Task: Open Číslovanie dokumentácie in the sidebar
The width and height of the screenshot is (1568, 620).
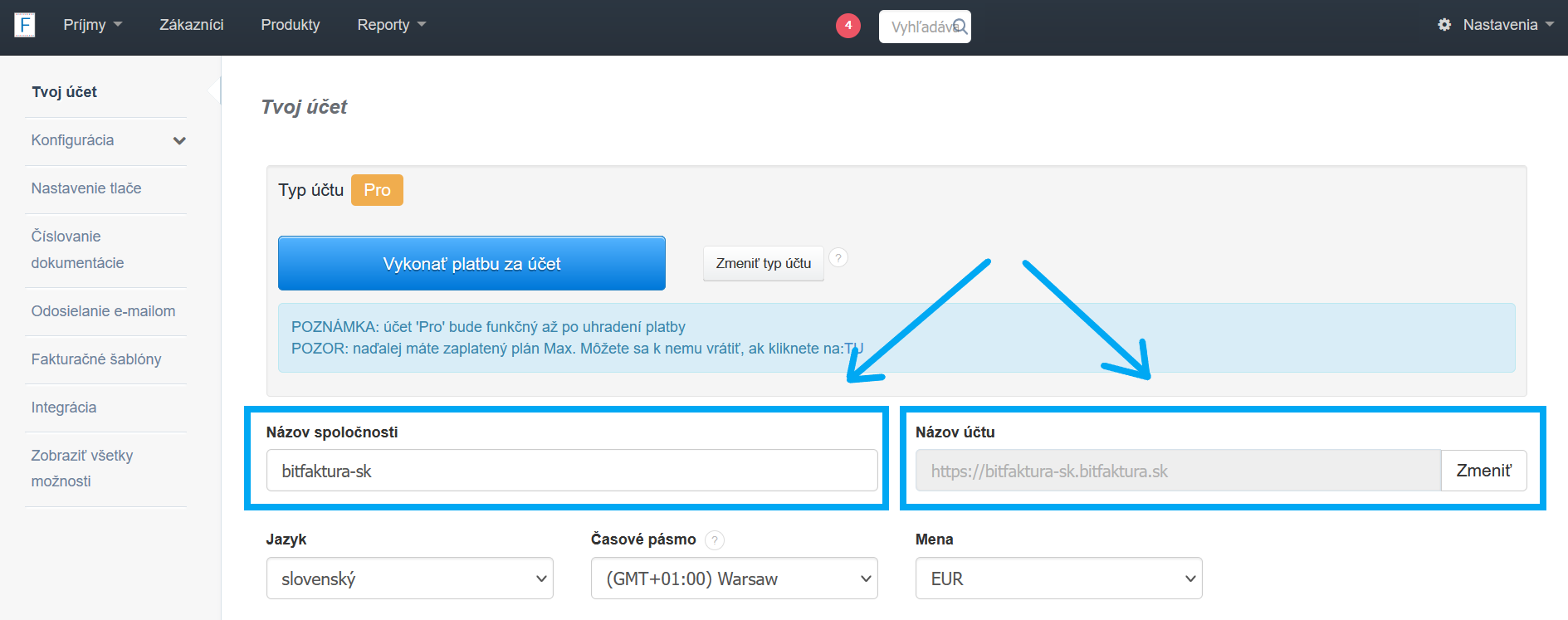Action: click(x=78, y=250)
